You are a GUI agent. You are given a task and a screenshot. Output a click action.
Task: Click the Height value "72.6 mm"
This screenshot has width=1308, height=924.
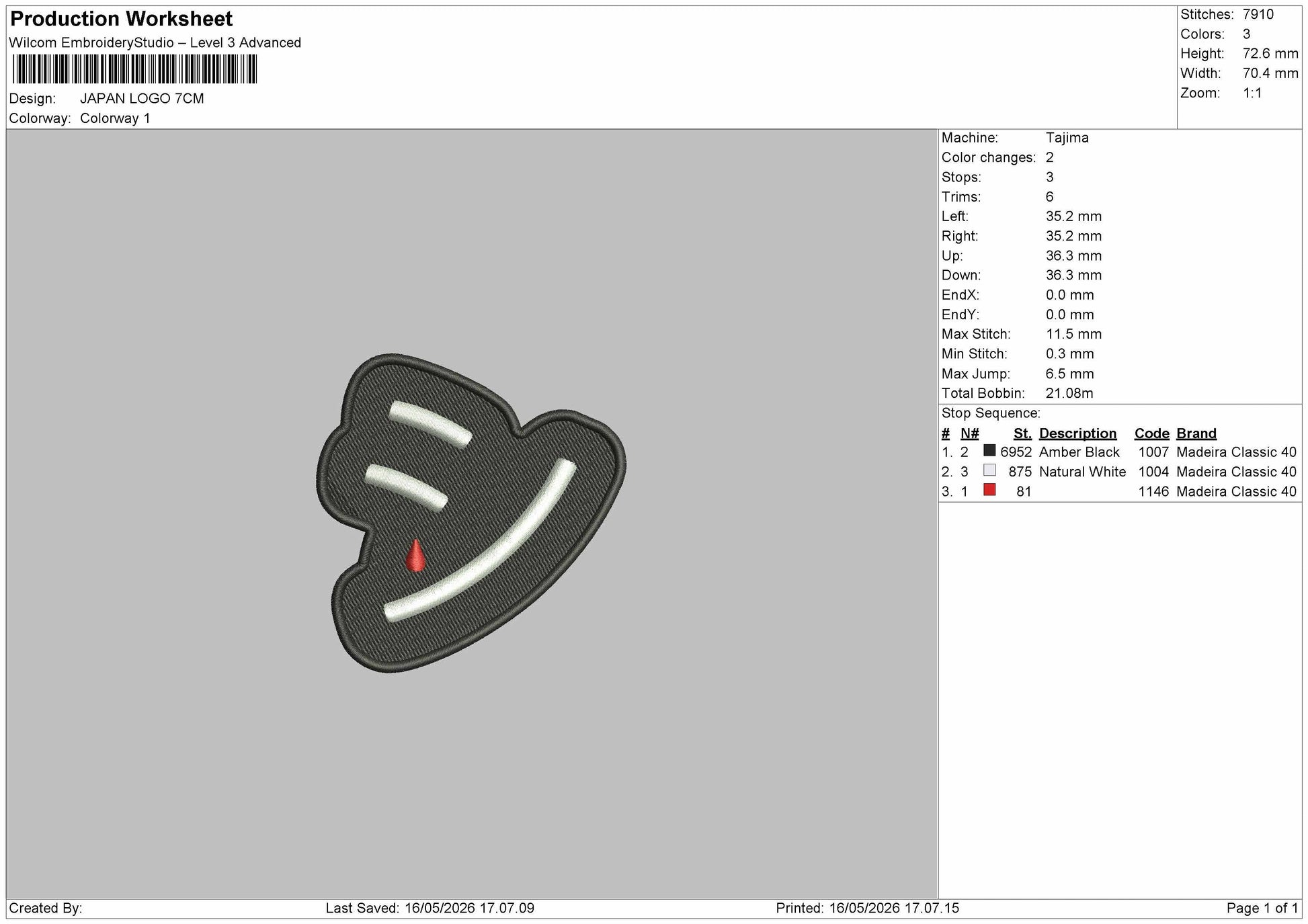tap(1270, 54)
